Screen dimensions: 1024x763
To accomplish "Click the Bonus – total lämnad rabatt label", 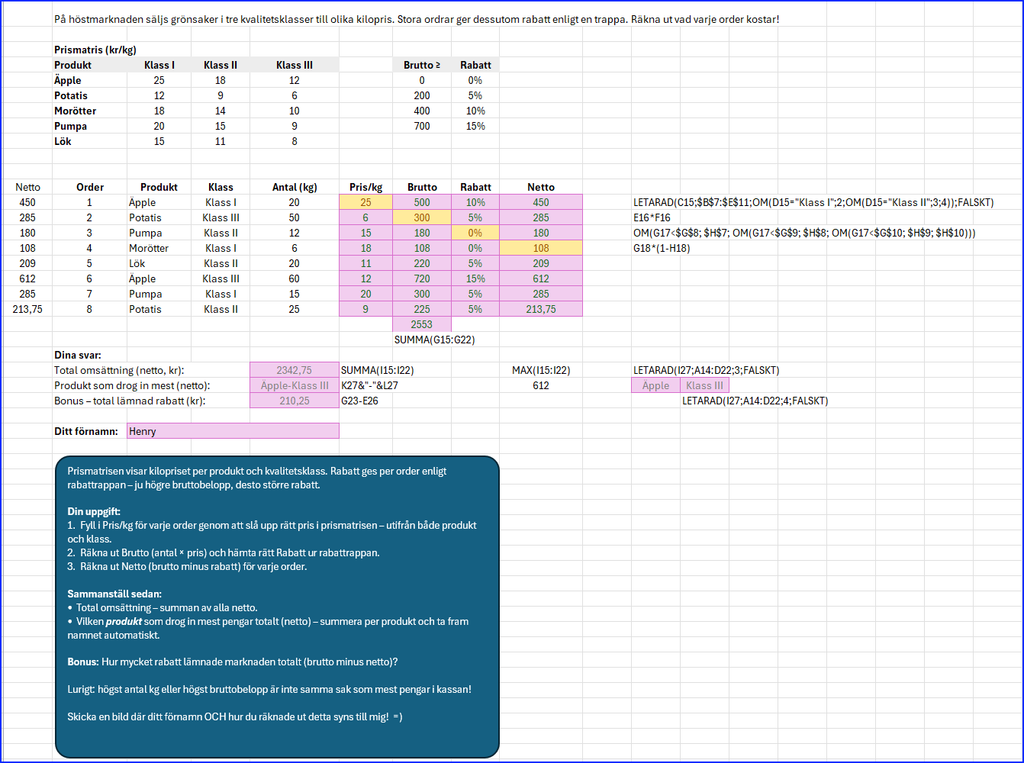I will pyautogui.click(x=130, y=400).
